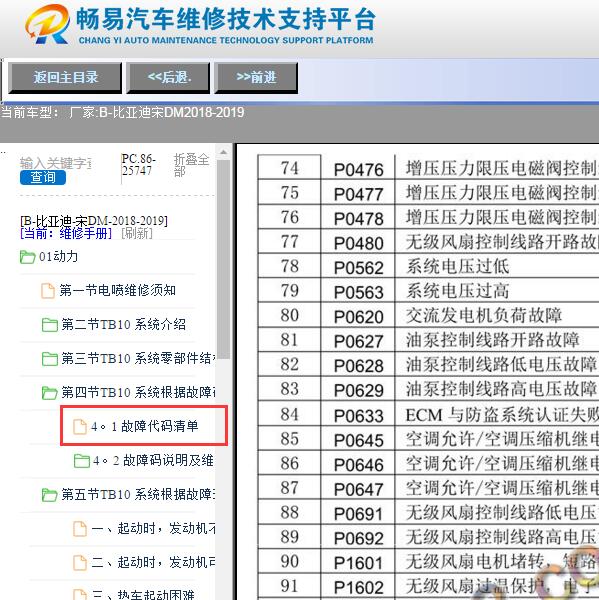Open 二、起动时，发动机 entry
The width and height of the screenshot is (599, 600).
point(153,562)
